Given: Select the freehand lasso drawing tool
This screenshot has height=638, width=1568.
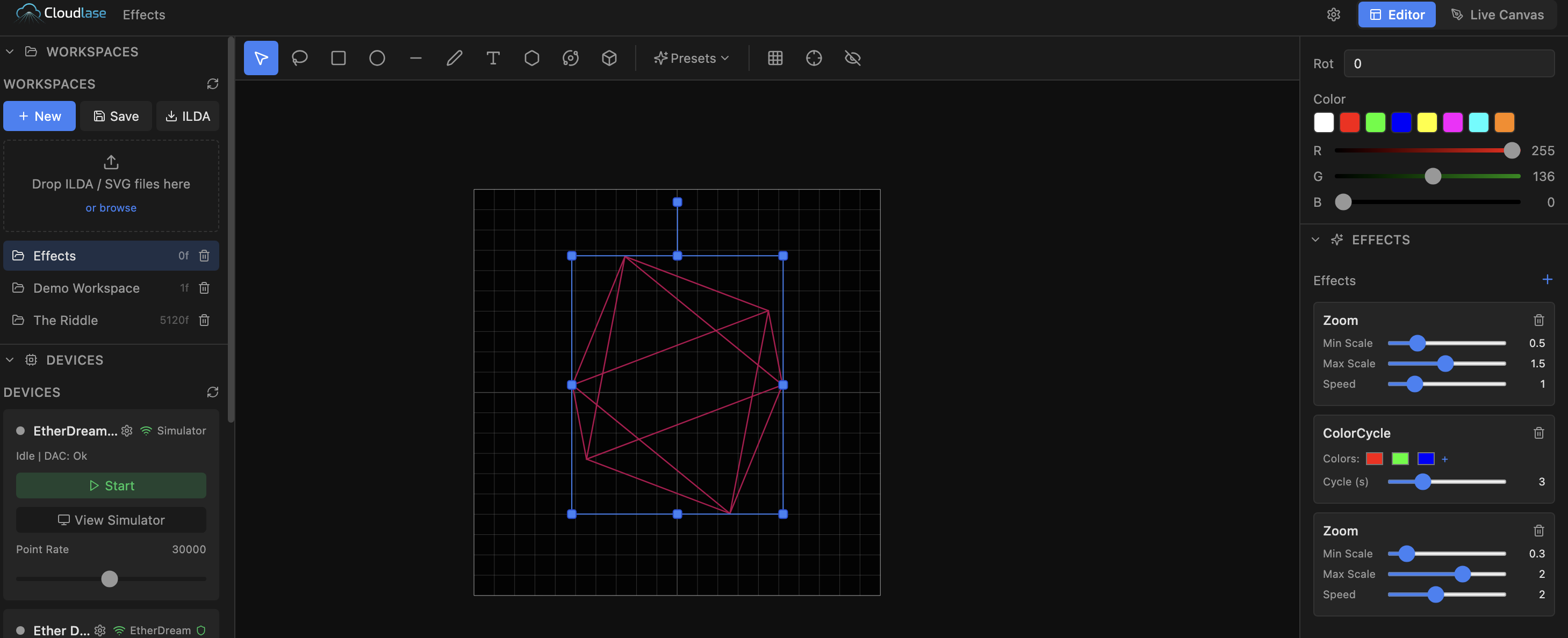Looking at the screenshot, I should pos(299,58).
